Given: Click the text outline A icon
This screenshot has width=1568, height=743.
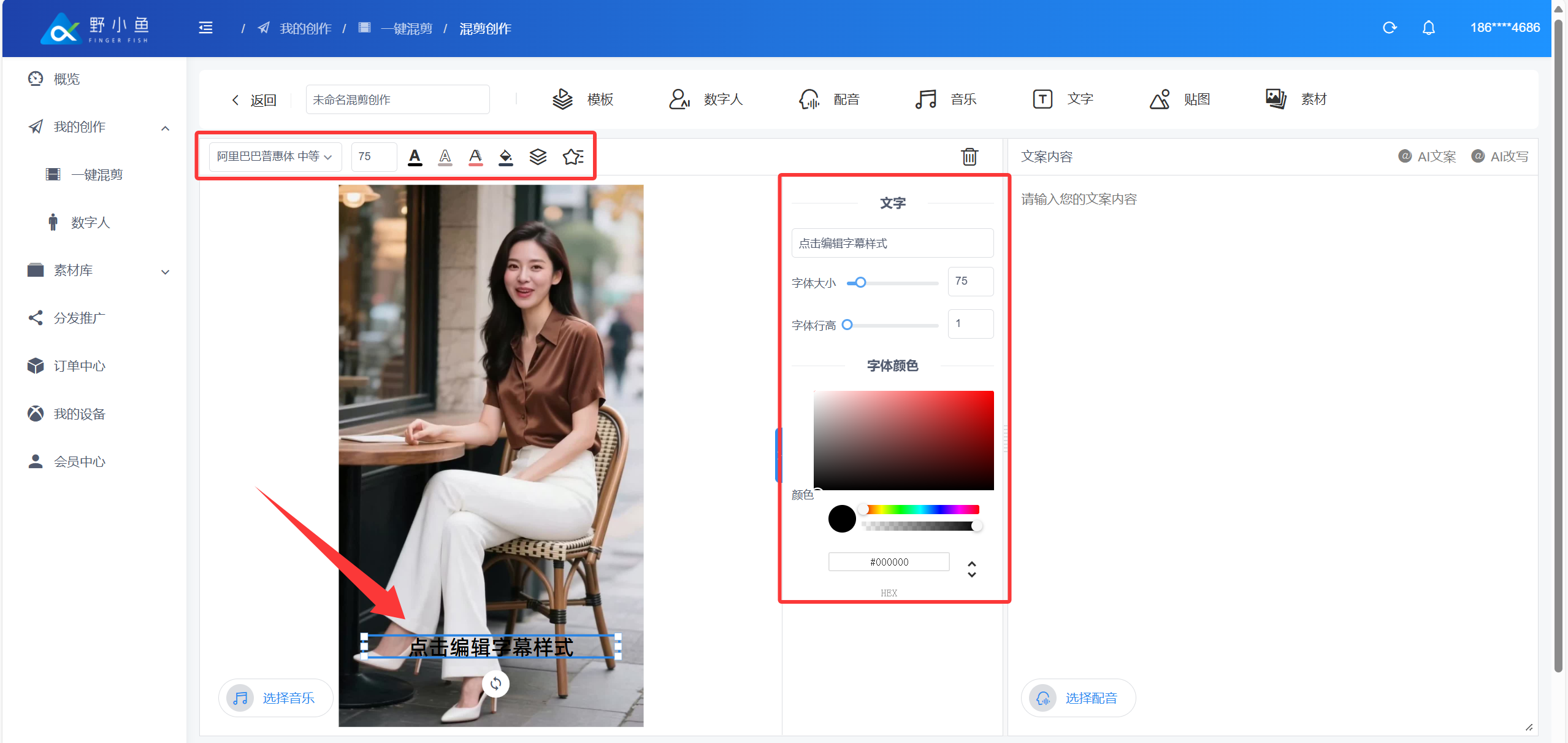Looking at the screenshot, I should 445,157.
